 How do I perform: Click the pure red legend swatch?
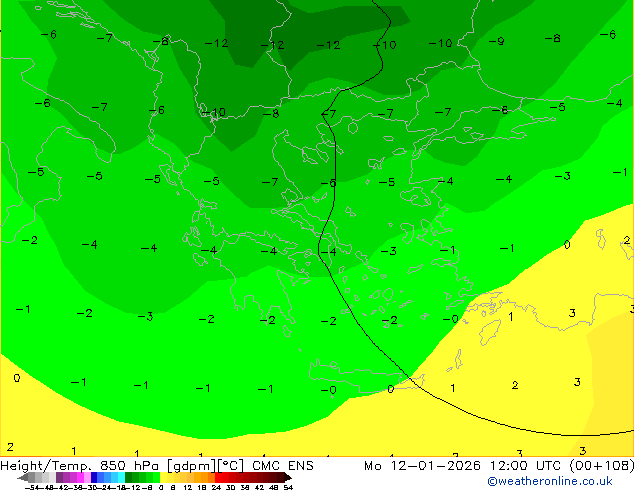[x=218, y=477]
